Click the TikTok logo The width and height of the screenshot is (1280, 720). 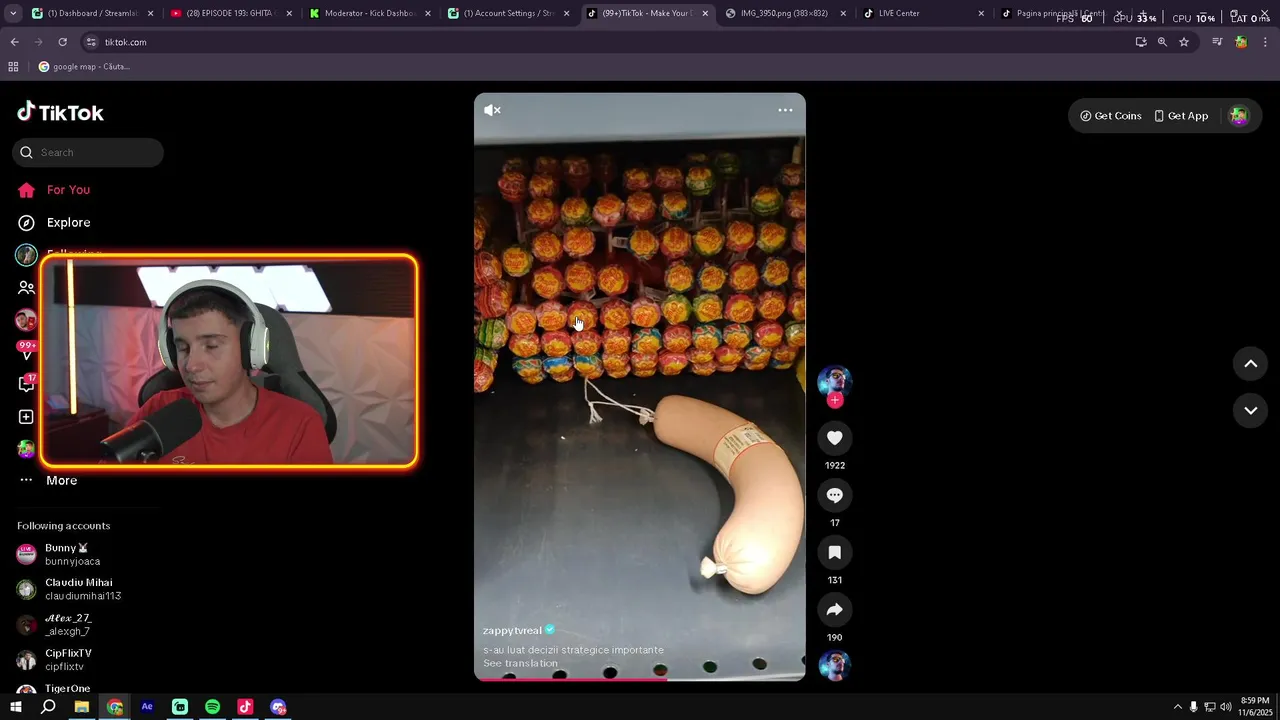(60, 112)
